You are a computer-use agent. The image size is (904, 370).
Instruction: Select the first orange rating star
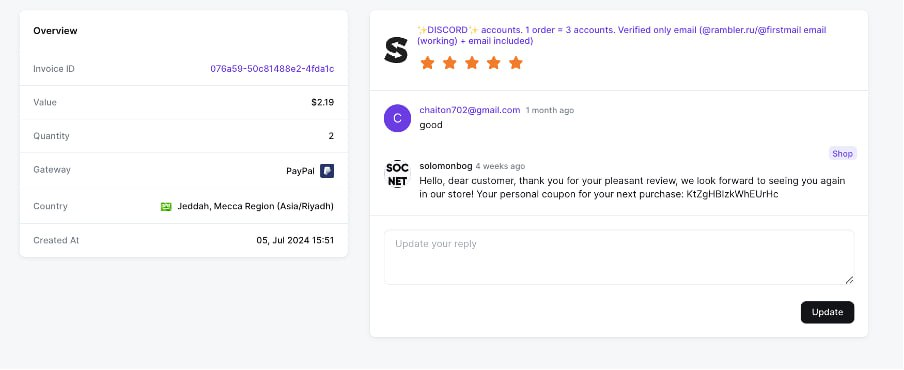point(427,62)
